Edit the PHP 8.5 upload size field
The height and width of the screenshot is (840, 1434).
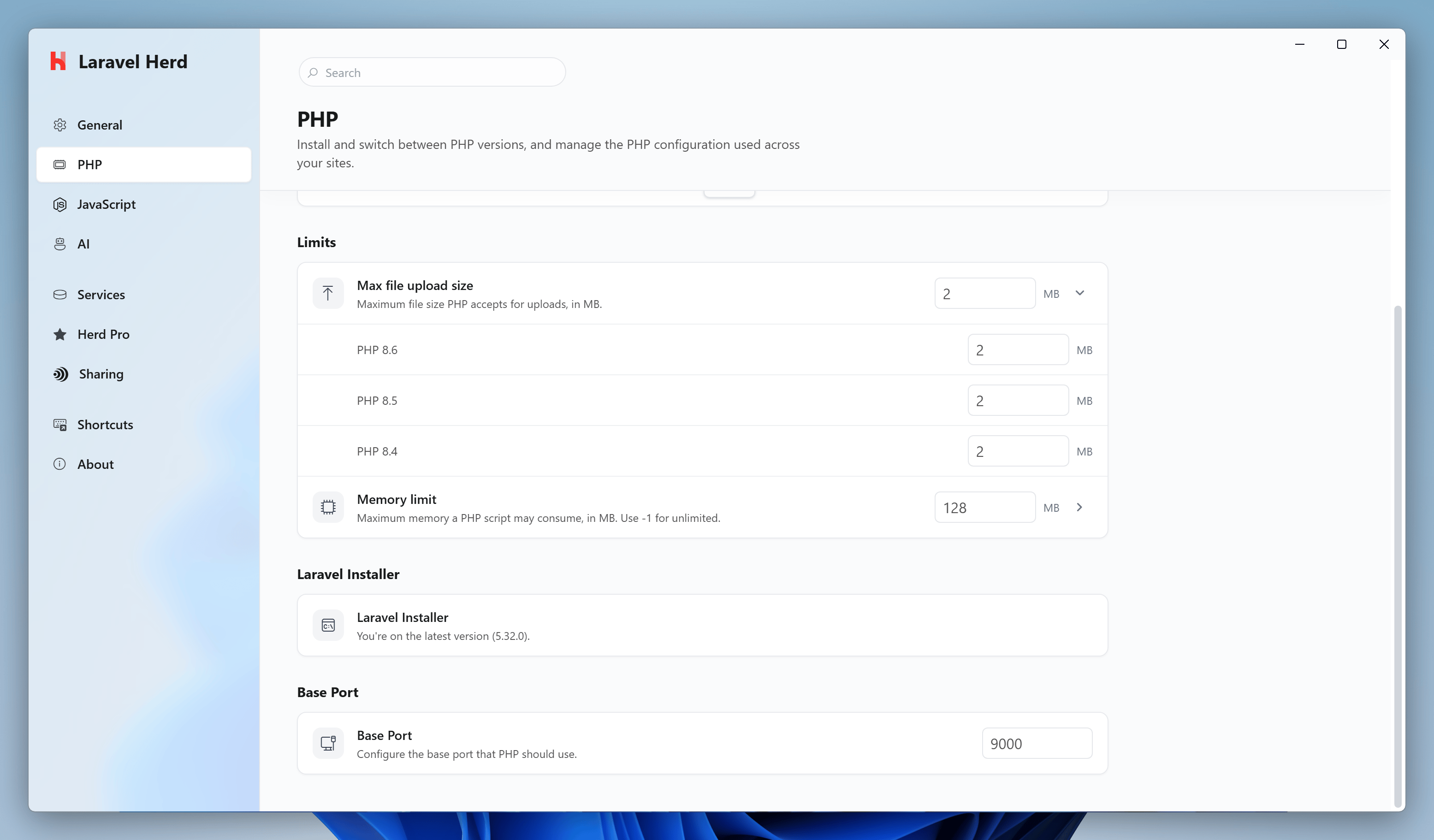coord(1018,400)
